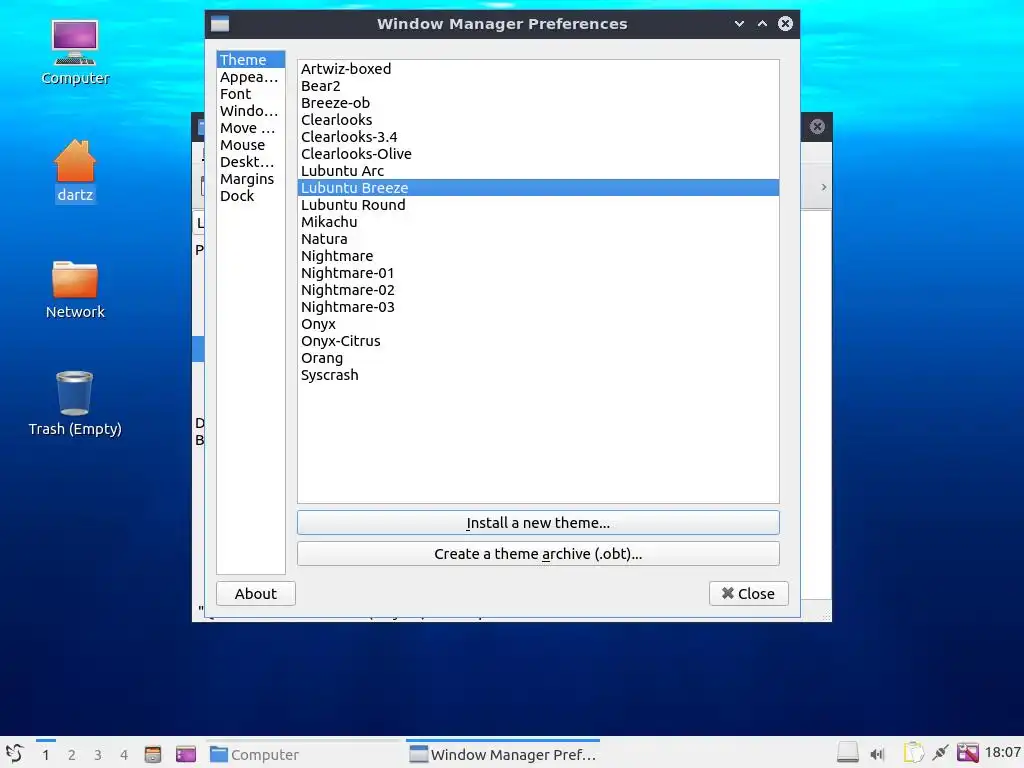Select the Nightmare theme
The width and height of the screenshot is (1024, 768).
(x=538, y=255)
